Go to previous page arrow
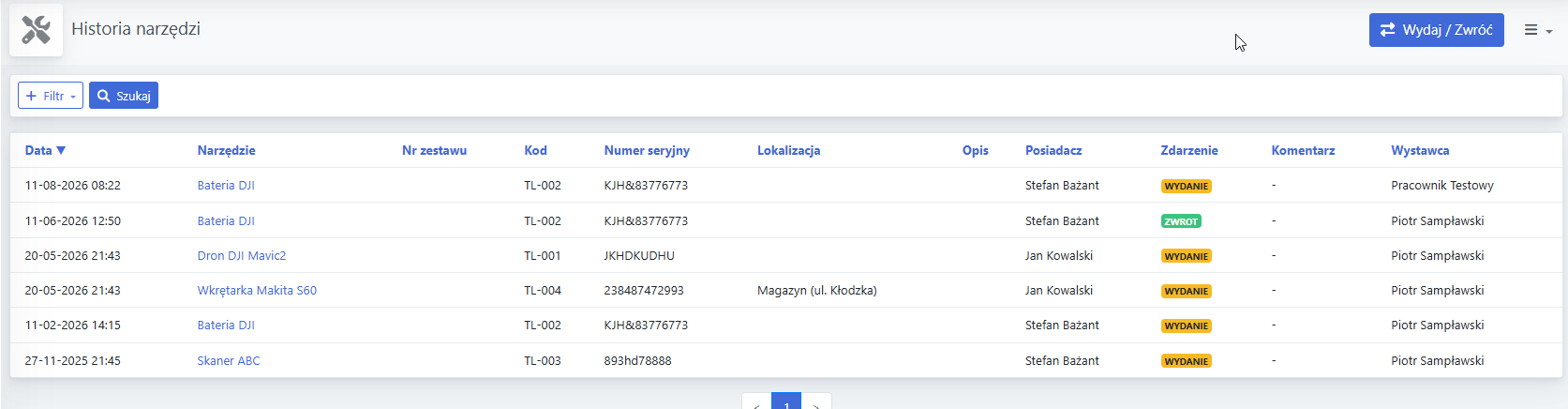The width and height of the screenshot is (1568, 409). click(x=756, y=404)
